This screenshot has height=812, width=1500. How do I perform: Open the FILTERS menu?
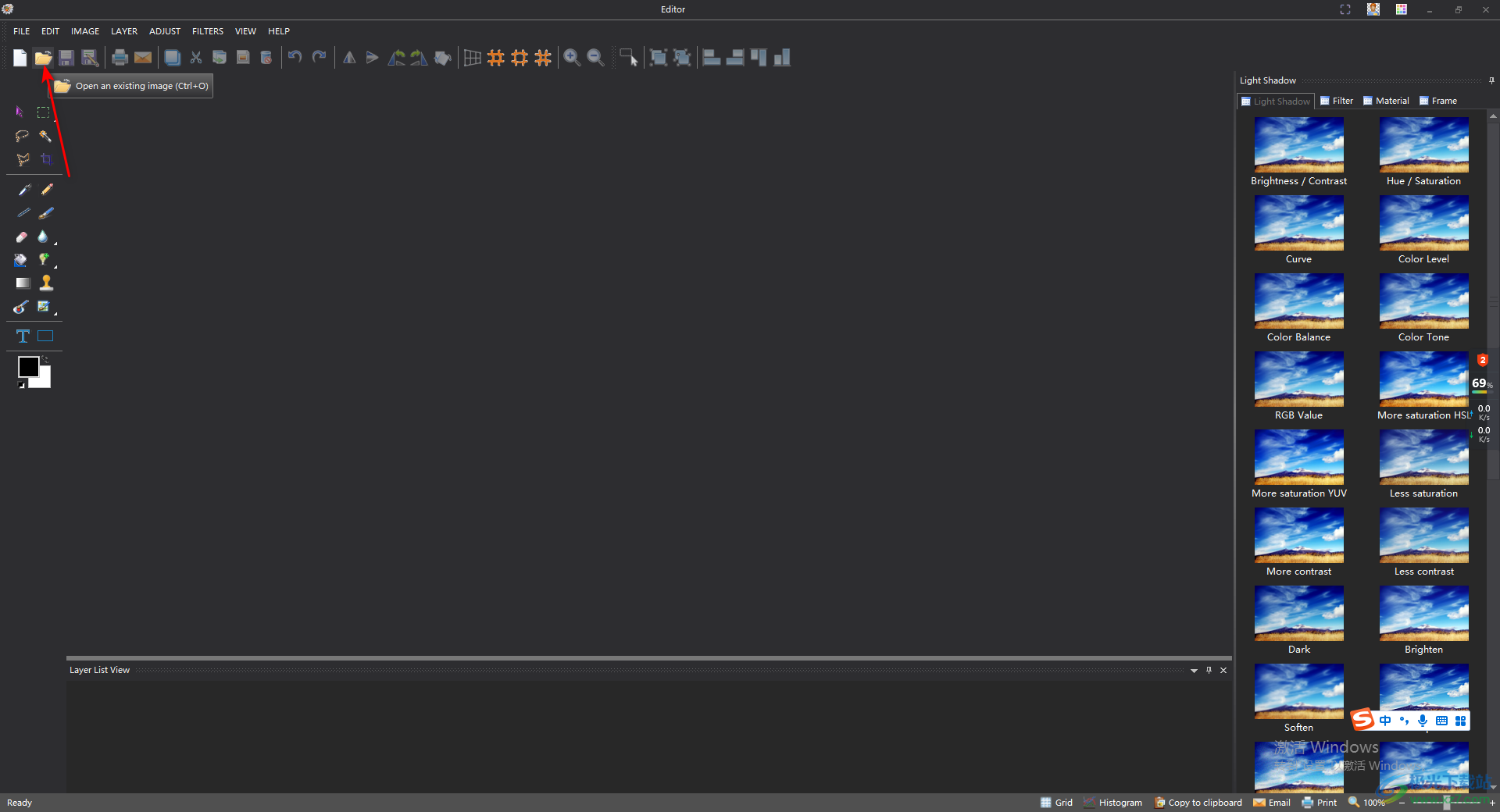[x=208, y=31]
